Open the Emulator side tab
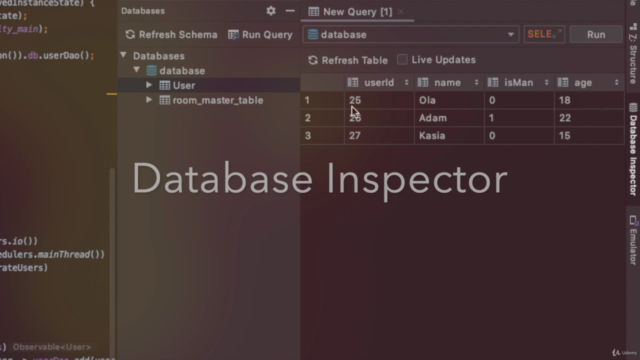The height and width of the screenshot is (360, 640). pyautogui.click(x=633, y=240)
